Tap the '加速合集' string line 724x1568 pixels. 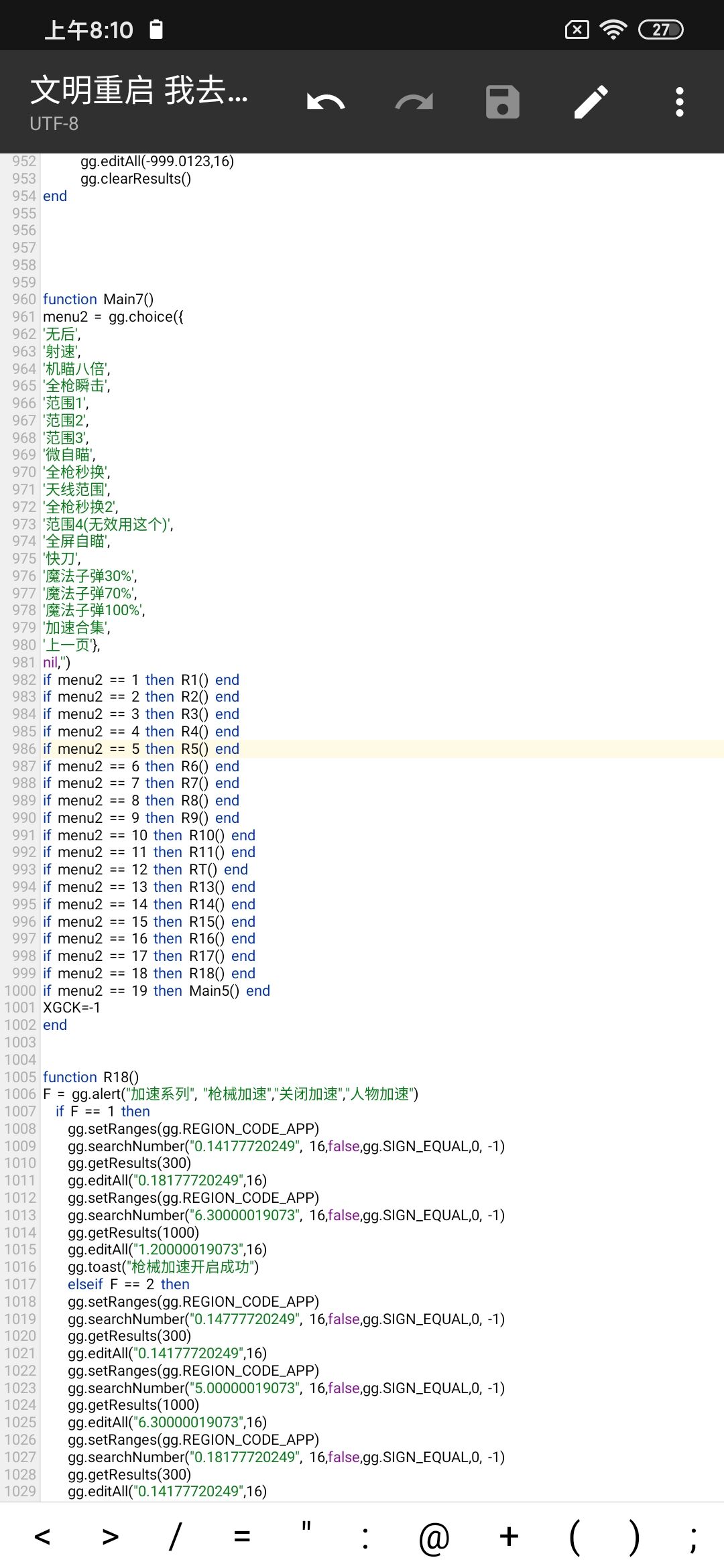coord(76,628)
